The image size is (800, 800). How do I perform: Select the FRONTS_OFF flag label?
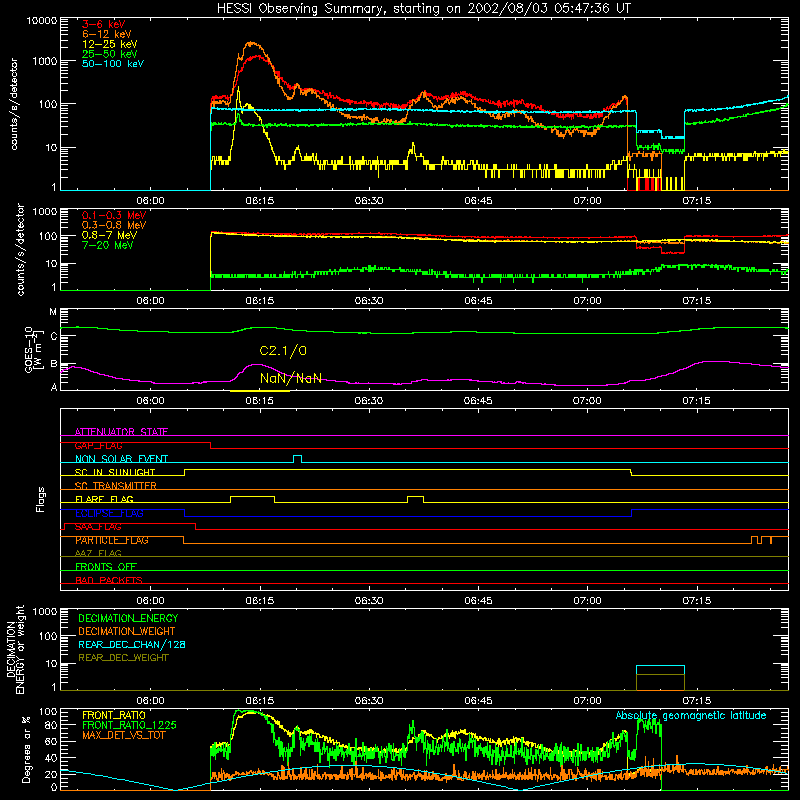point(106,566)
